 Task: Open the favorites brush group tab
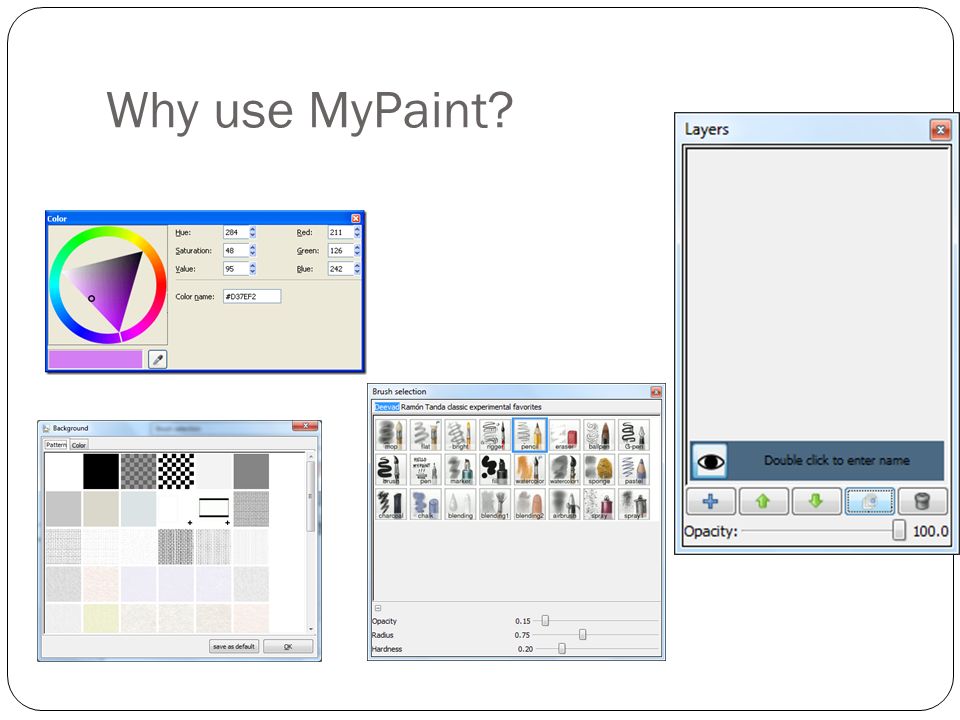click(x=527, y=407)
